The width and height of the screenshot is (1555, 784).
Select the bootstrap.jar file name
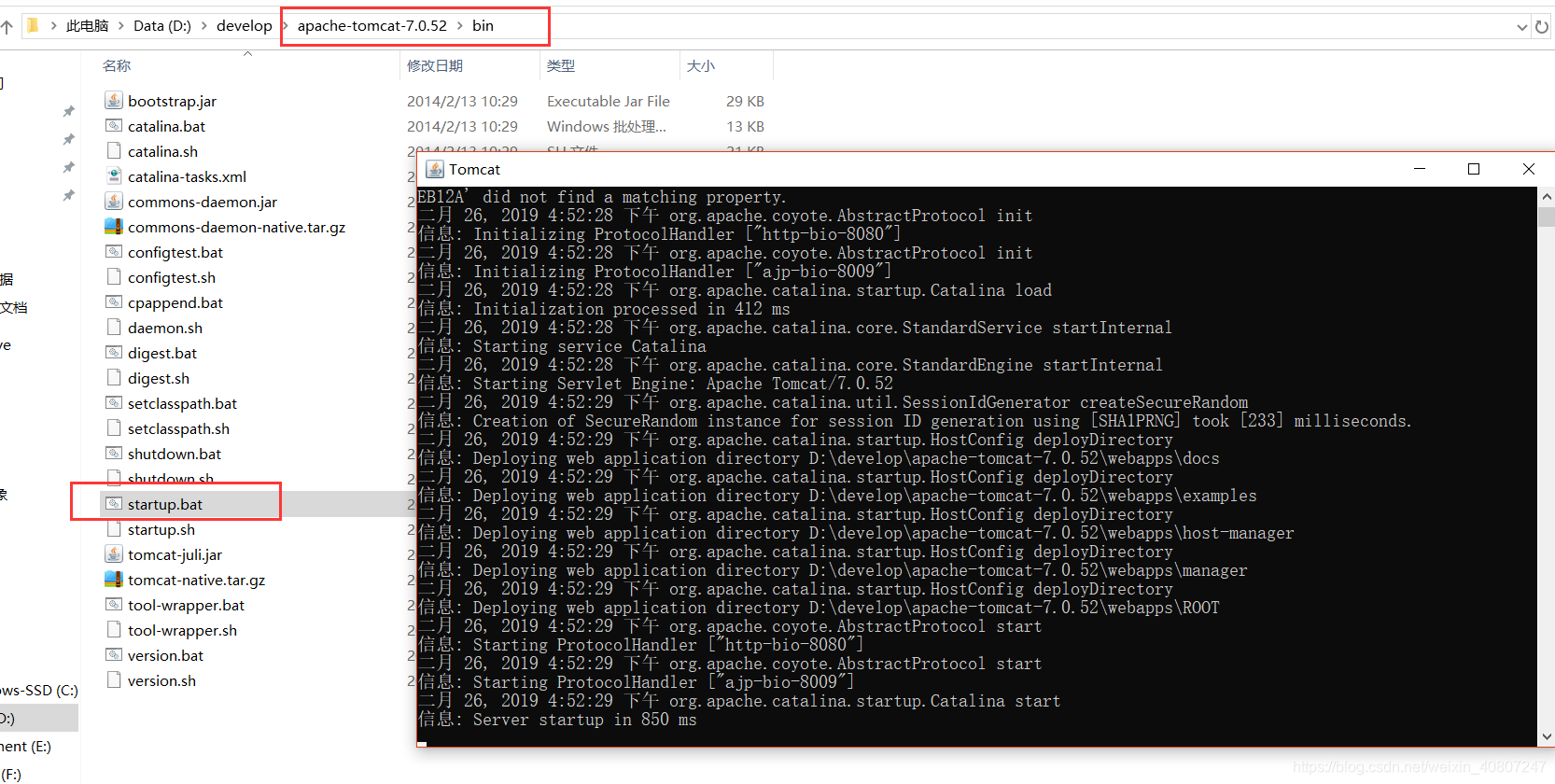[x=172, y=101]
